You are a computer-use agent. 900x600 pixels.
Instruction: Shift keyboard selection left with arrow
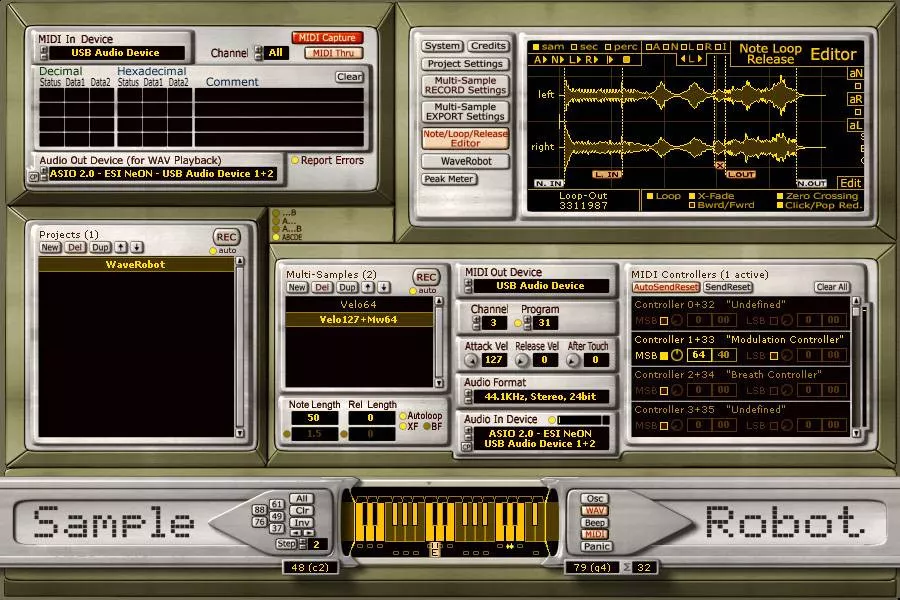click(296, 533)
